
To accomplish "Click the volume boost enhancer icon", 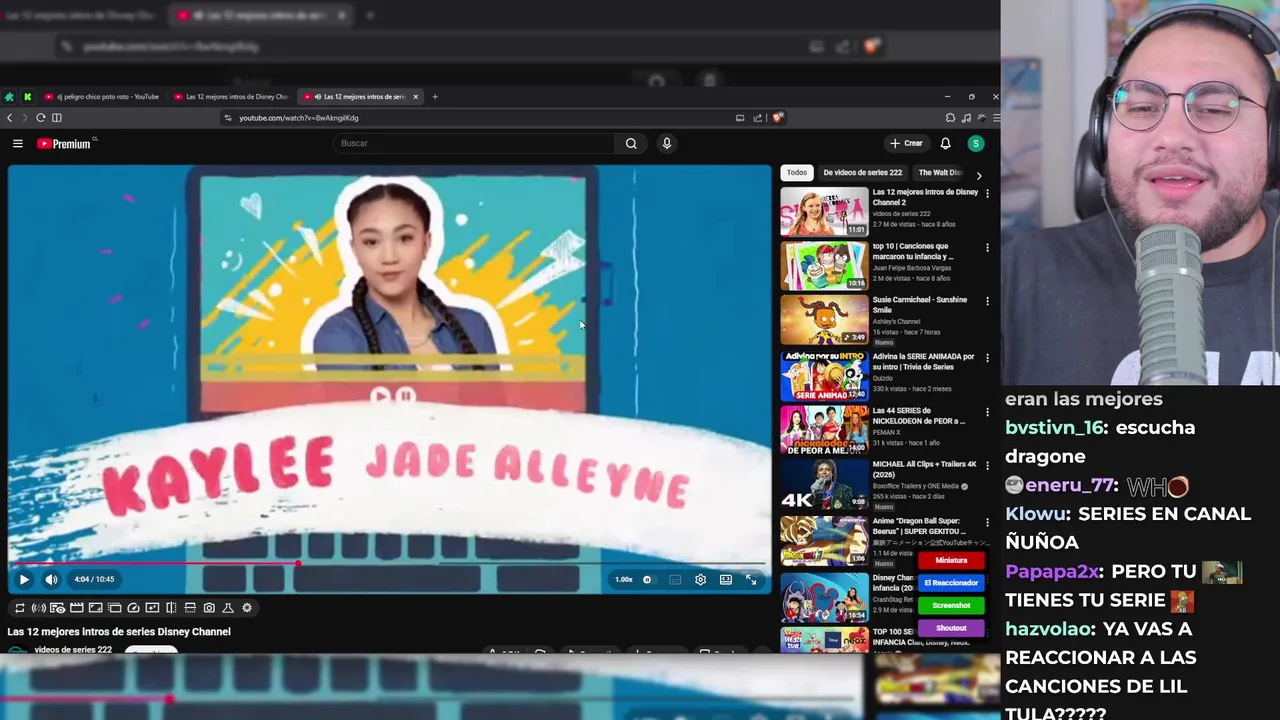I will coord(38,608).
